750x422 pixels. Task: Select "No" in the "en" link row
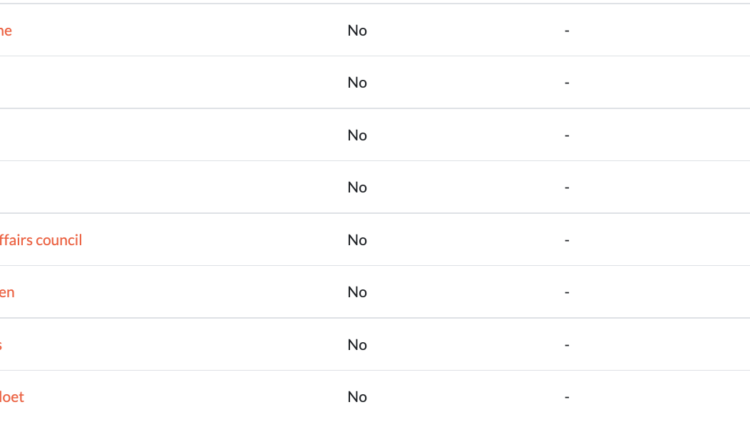point(357,292)
